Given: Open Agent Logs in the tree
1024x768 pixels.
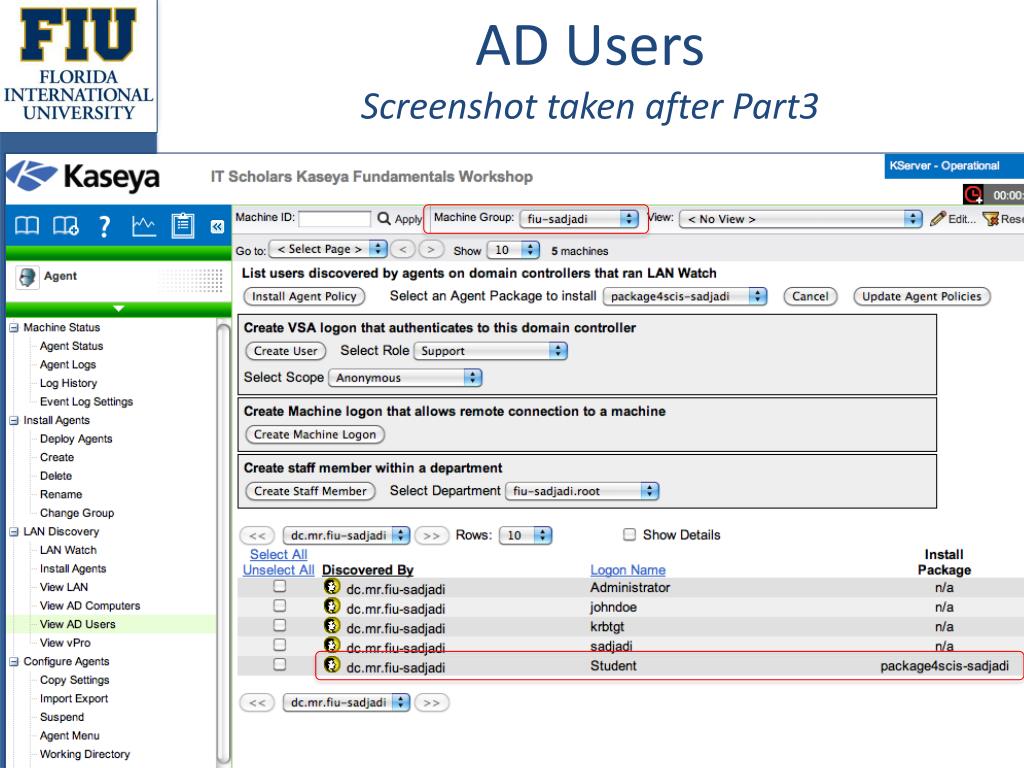Looking at the screenshot, I should [x=68, y=364].
